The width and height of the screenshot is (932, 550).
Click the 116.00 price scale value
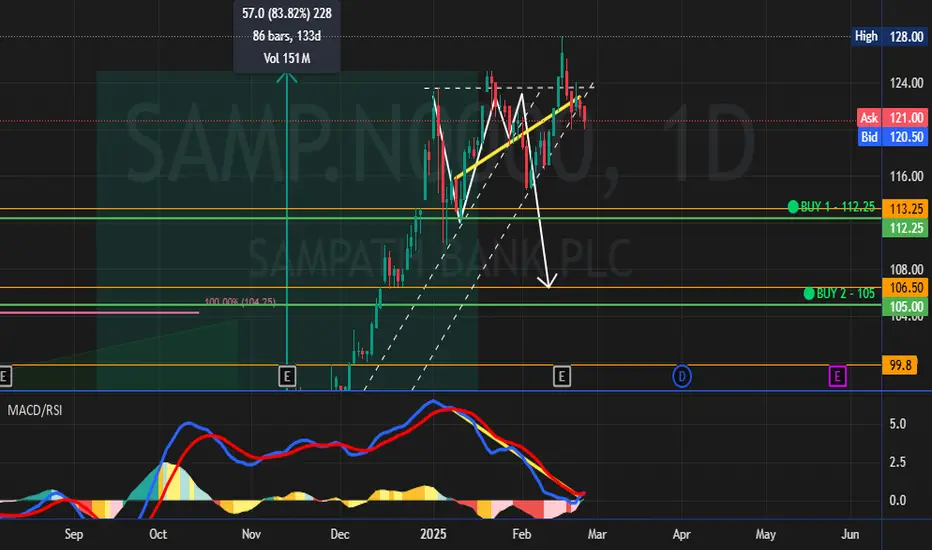click(x=906, y=177)
